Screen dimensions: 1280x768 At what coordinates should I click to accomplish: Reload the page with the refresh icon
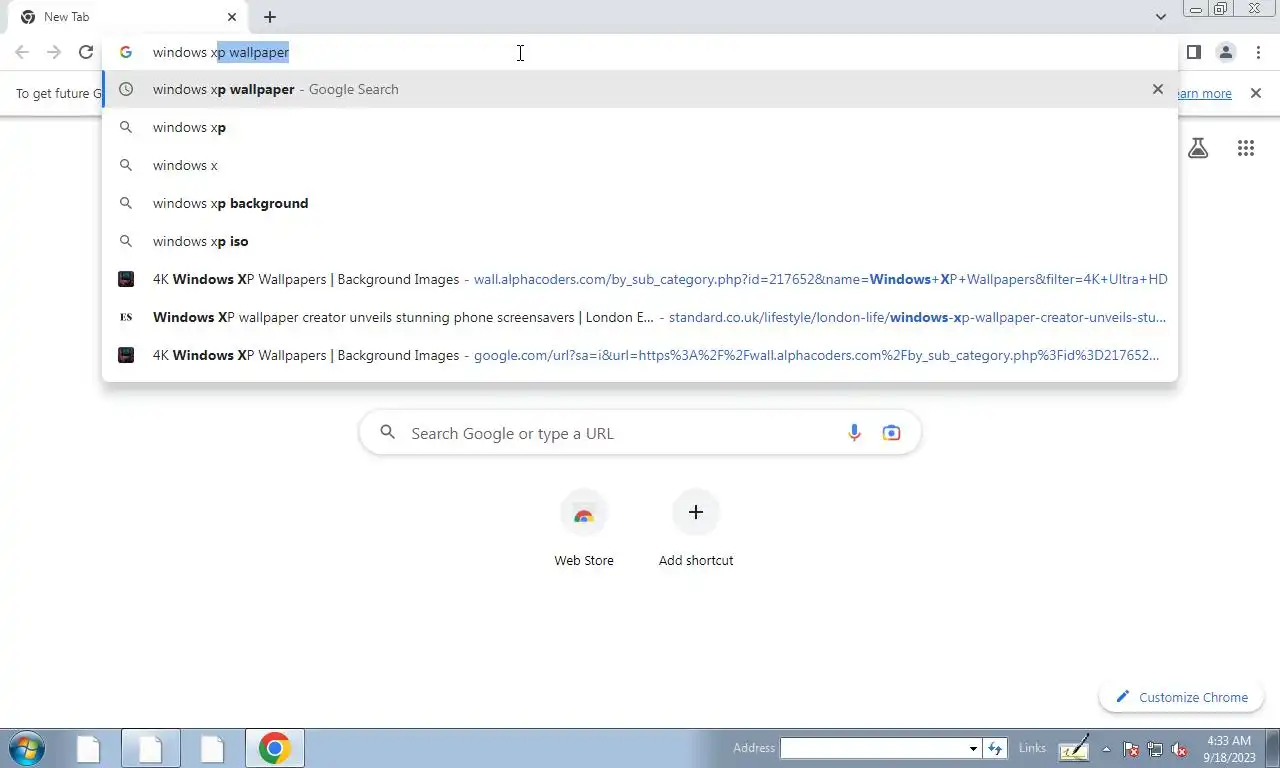click(86, 52)
